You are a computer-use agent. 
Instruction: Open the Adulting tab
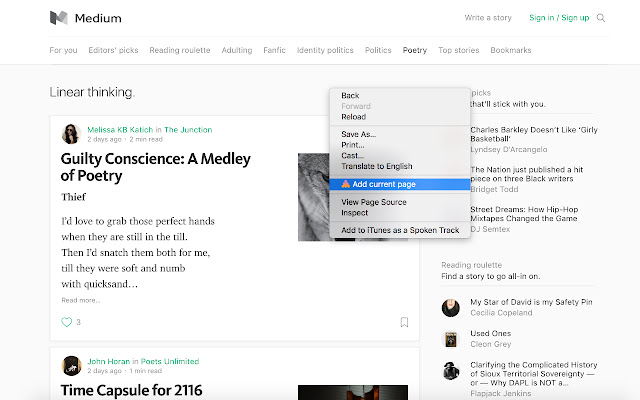point(237,50)
